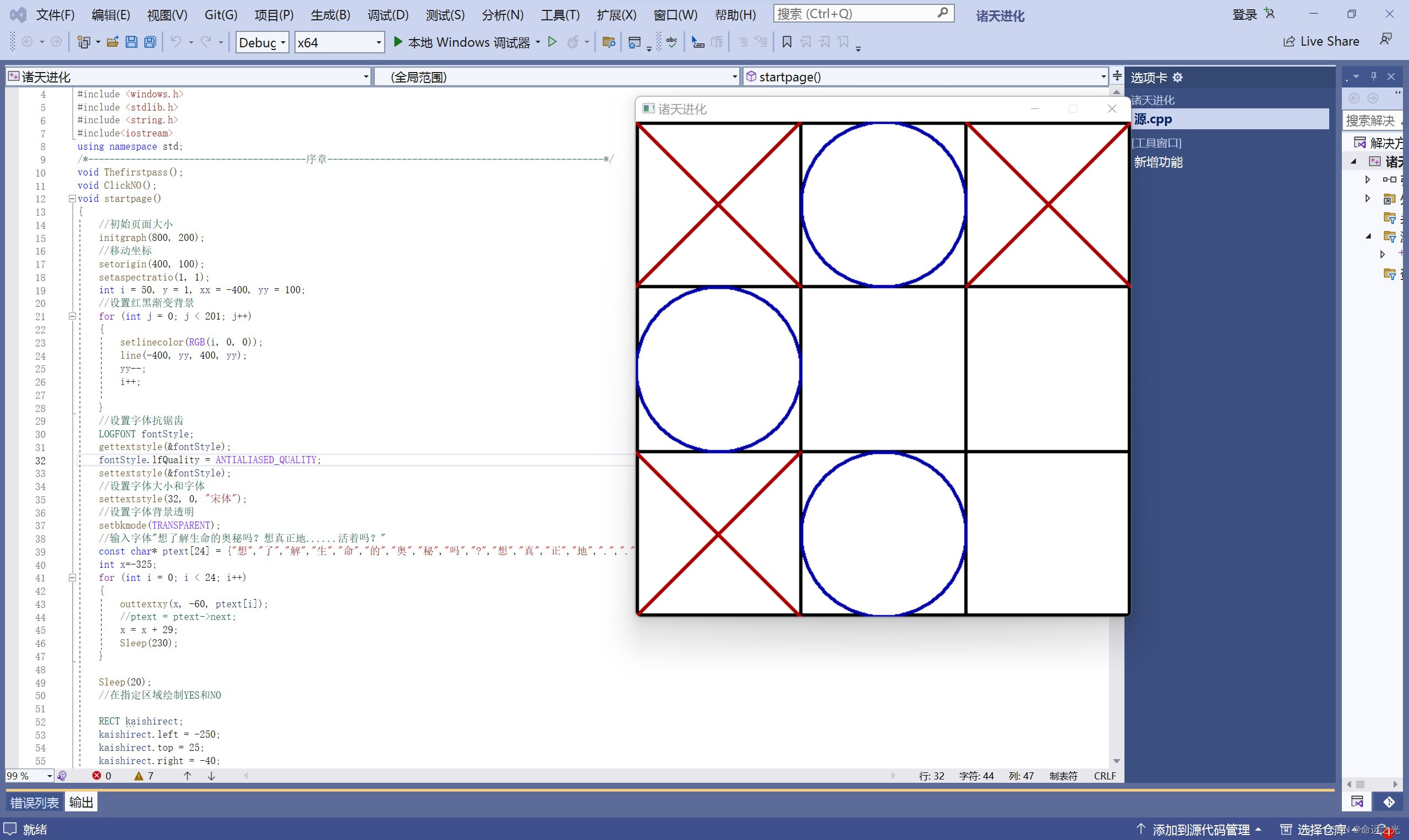1409x840 pixels.
Task: Click the navigate backward arrow icon
Action: click(26, 42)
